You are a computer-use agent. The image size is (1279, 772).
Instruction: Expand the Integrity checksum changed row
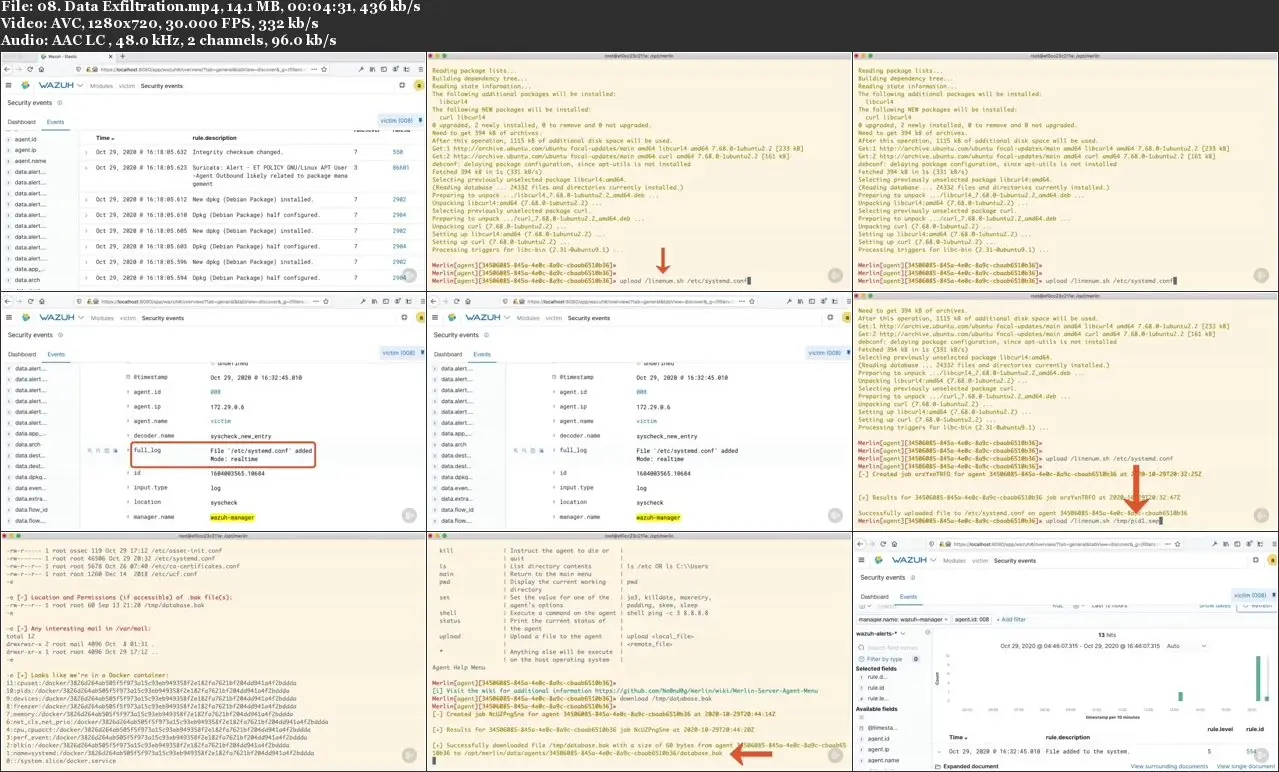tap(86, 152)
